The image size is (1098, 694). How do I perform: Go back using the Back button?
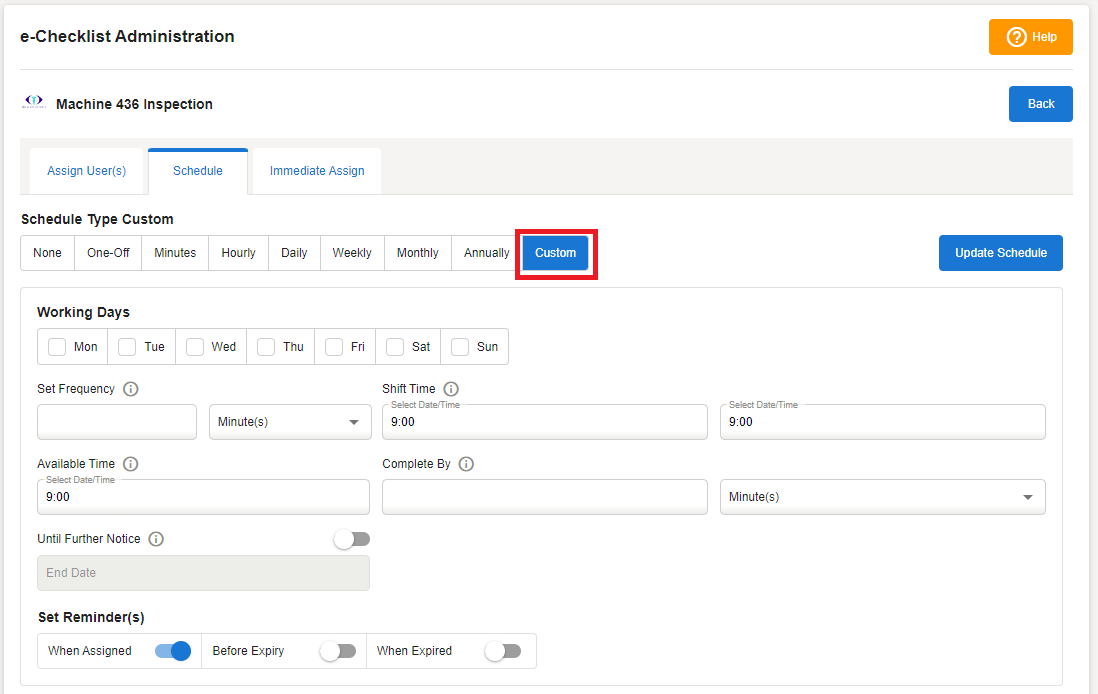coord(1040,104)
